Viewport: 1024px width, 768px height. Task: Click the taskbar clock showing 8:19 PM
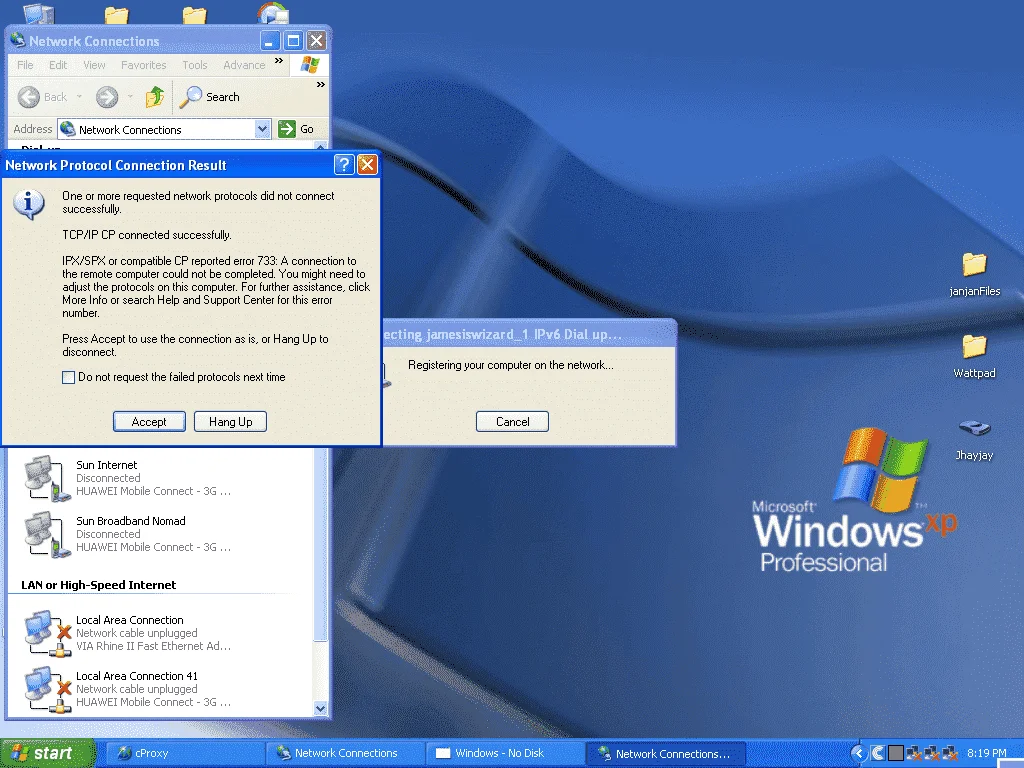click(x=986, y=753)
